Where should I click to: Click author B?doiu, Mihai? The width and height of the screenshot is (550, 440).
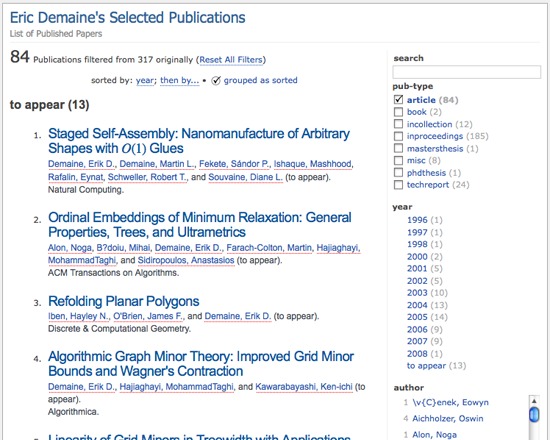click(123, 248)
